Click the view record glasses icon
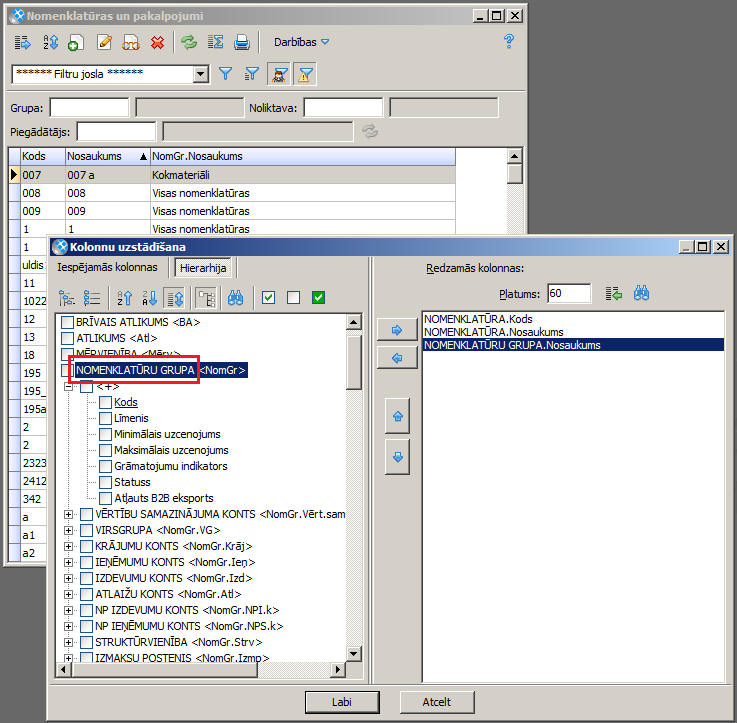Screen dimensions: 737x723 pyautogui.click(x=131, y=42)
